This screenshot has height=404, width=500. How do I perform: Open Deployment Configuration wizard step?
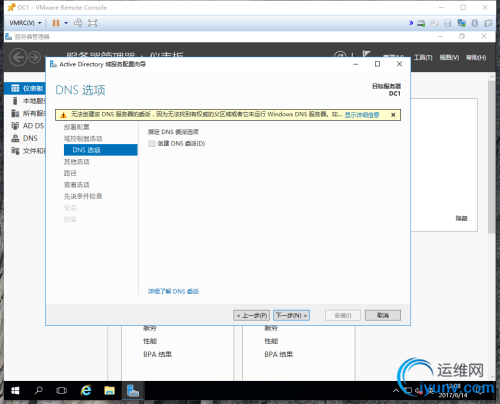[x=77, y=127]
